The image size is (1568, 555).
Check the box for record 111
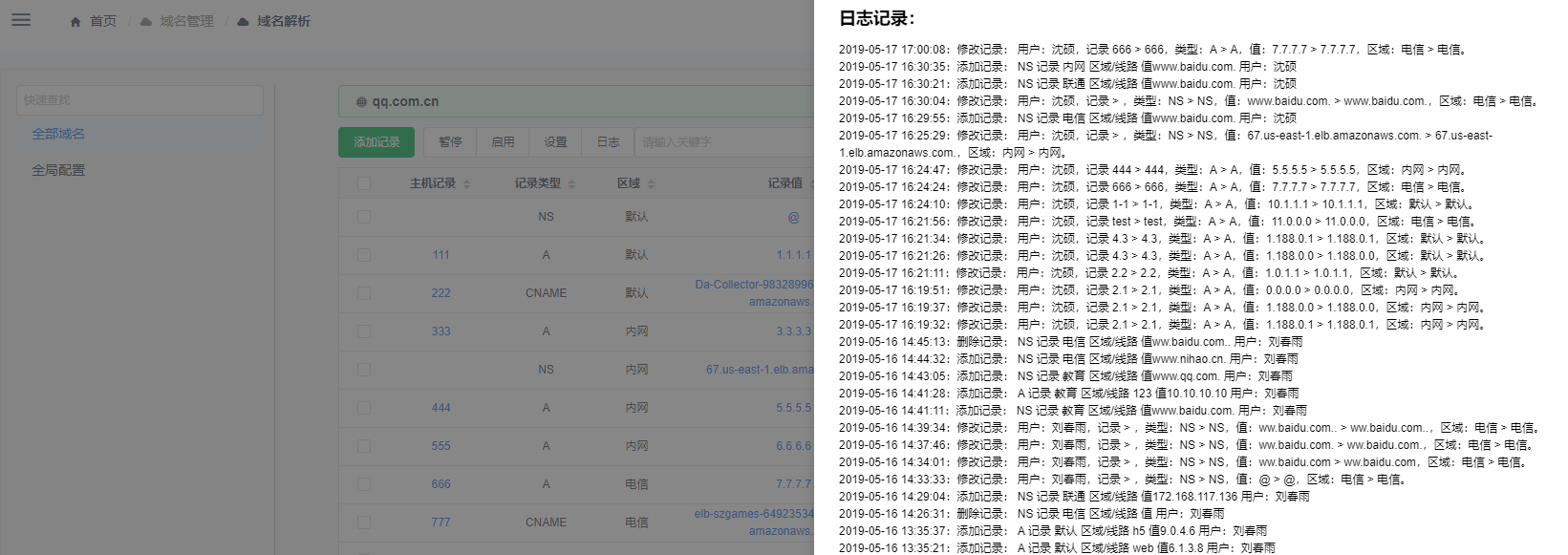(x=364, y=255)
